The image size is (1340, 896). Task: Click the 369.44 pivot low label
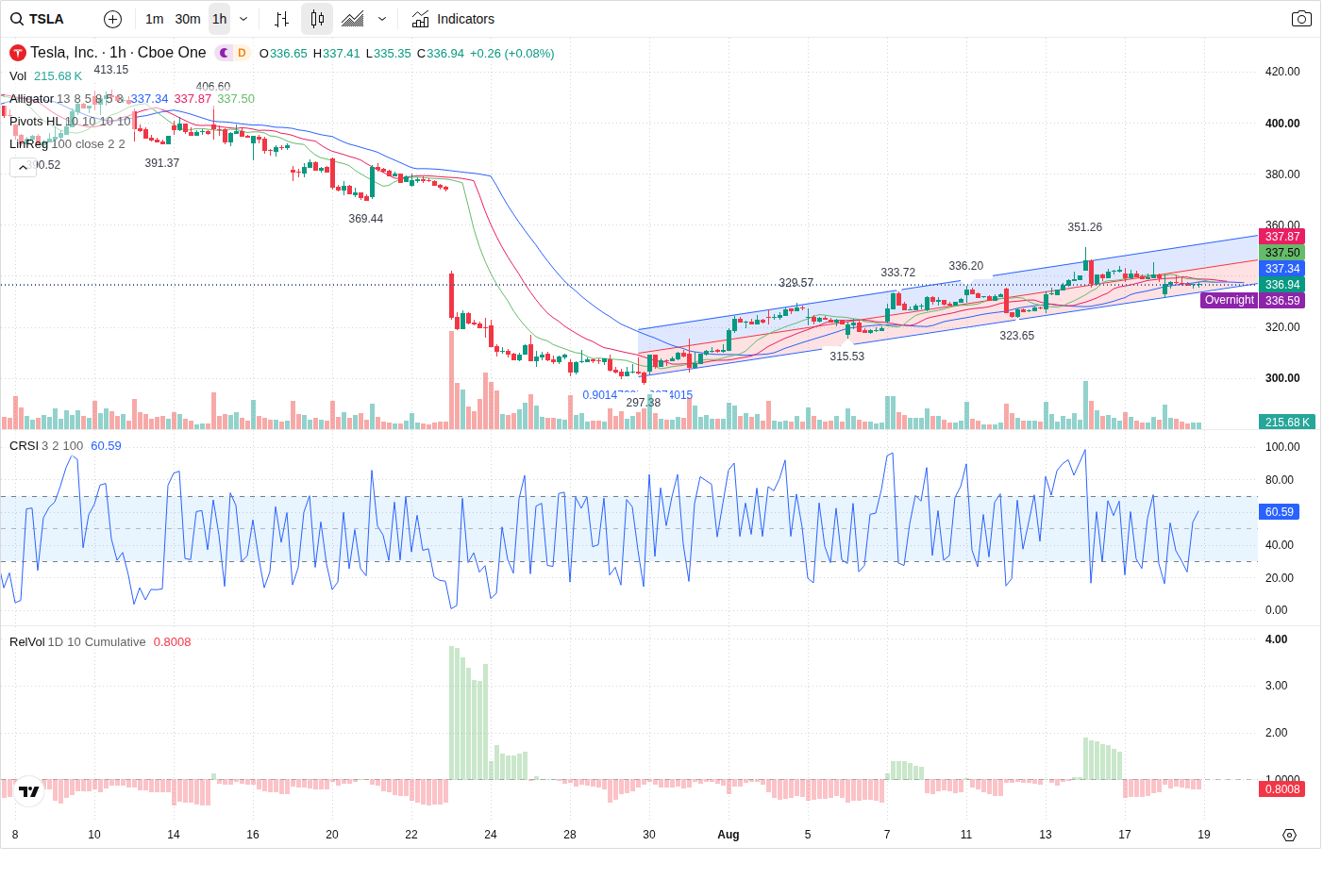point(366,219)
